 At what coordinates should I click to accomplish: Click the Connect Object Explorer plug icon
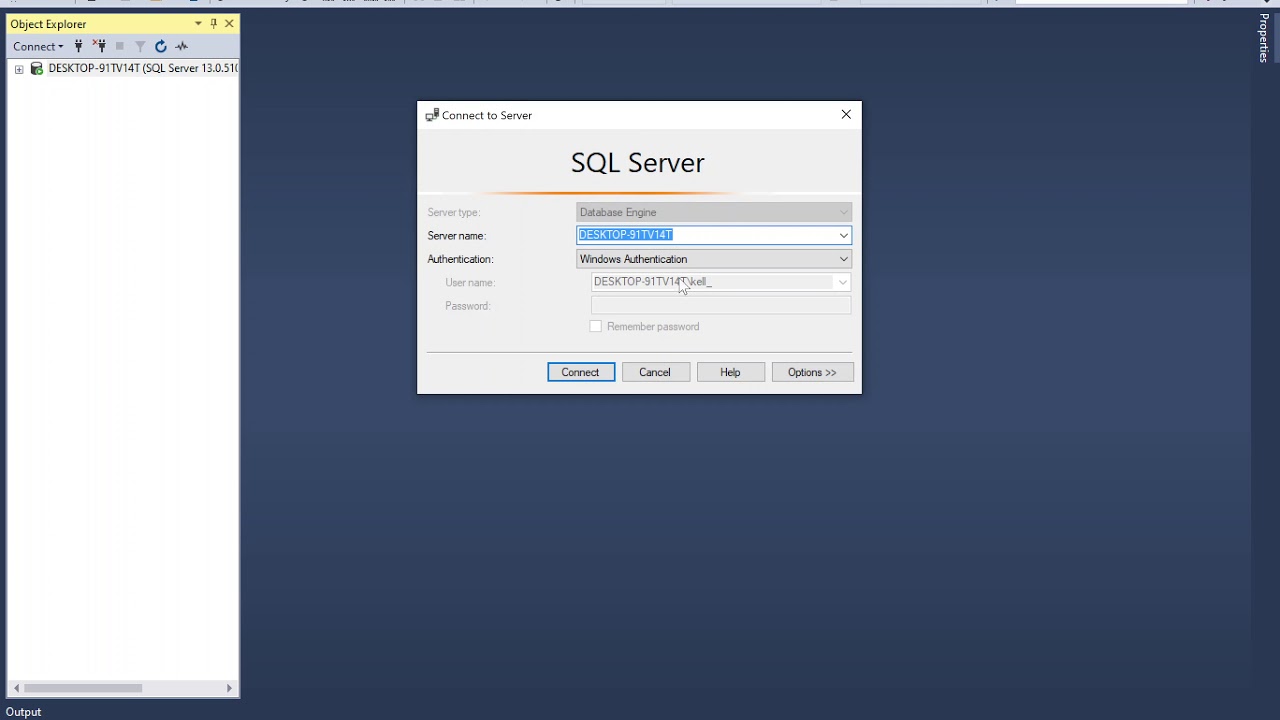click(x=78, y=46)
